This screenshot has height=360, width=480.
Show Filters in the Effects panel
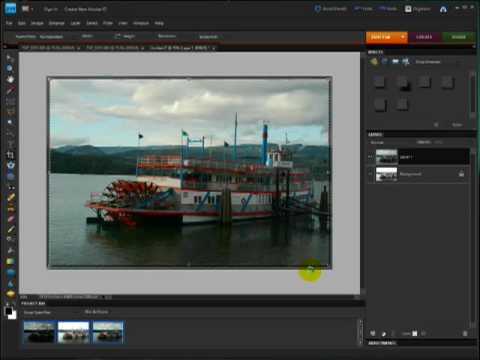point(374,62)
